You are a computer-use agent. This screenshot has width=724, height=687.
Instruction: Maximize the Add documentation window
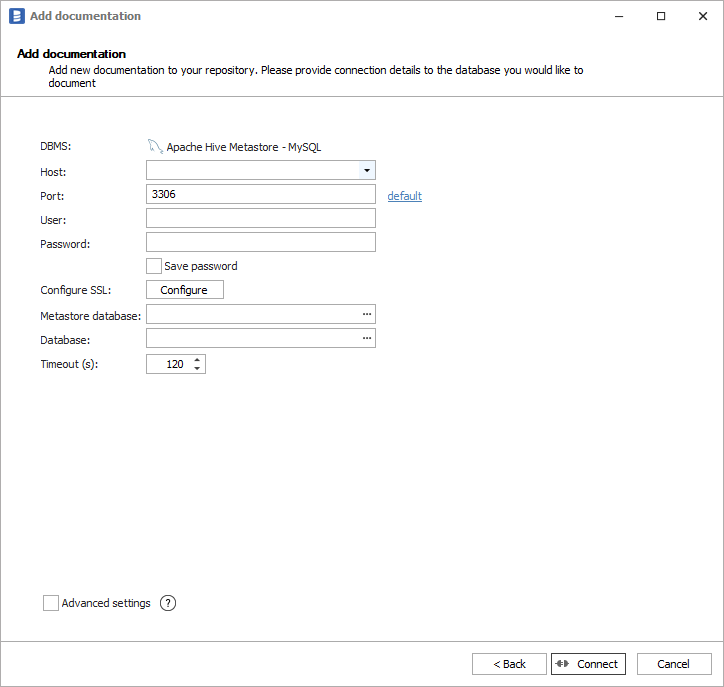[661, 16]
